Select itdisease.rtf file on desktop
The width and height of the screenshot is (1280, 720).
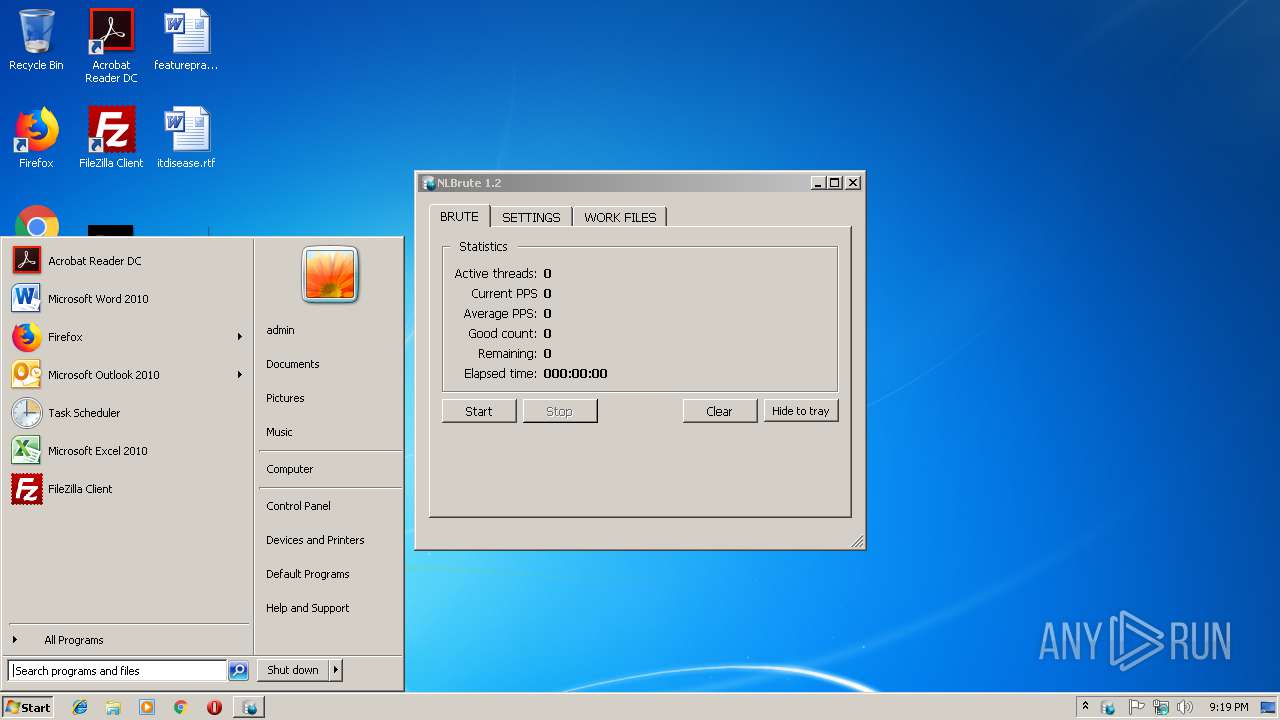pos(186,137)
